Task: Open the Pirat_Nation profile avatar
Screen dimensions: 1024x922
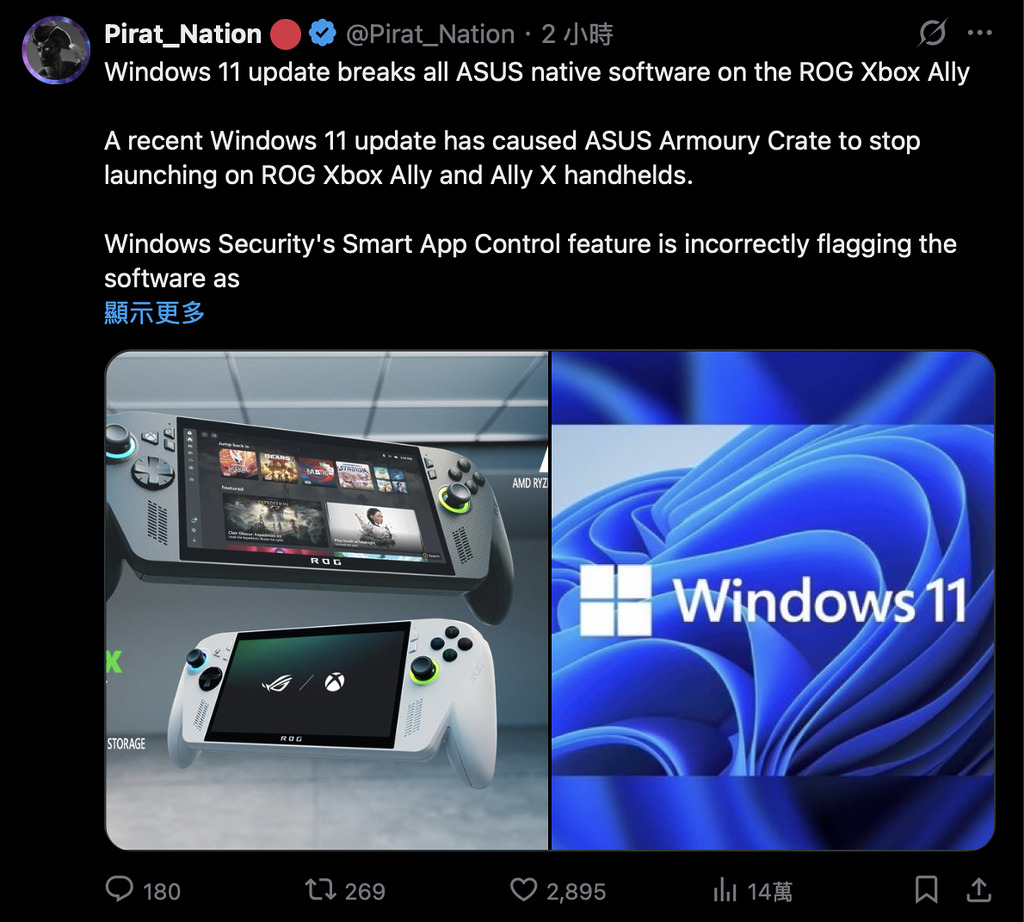Action: point(56,50)
